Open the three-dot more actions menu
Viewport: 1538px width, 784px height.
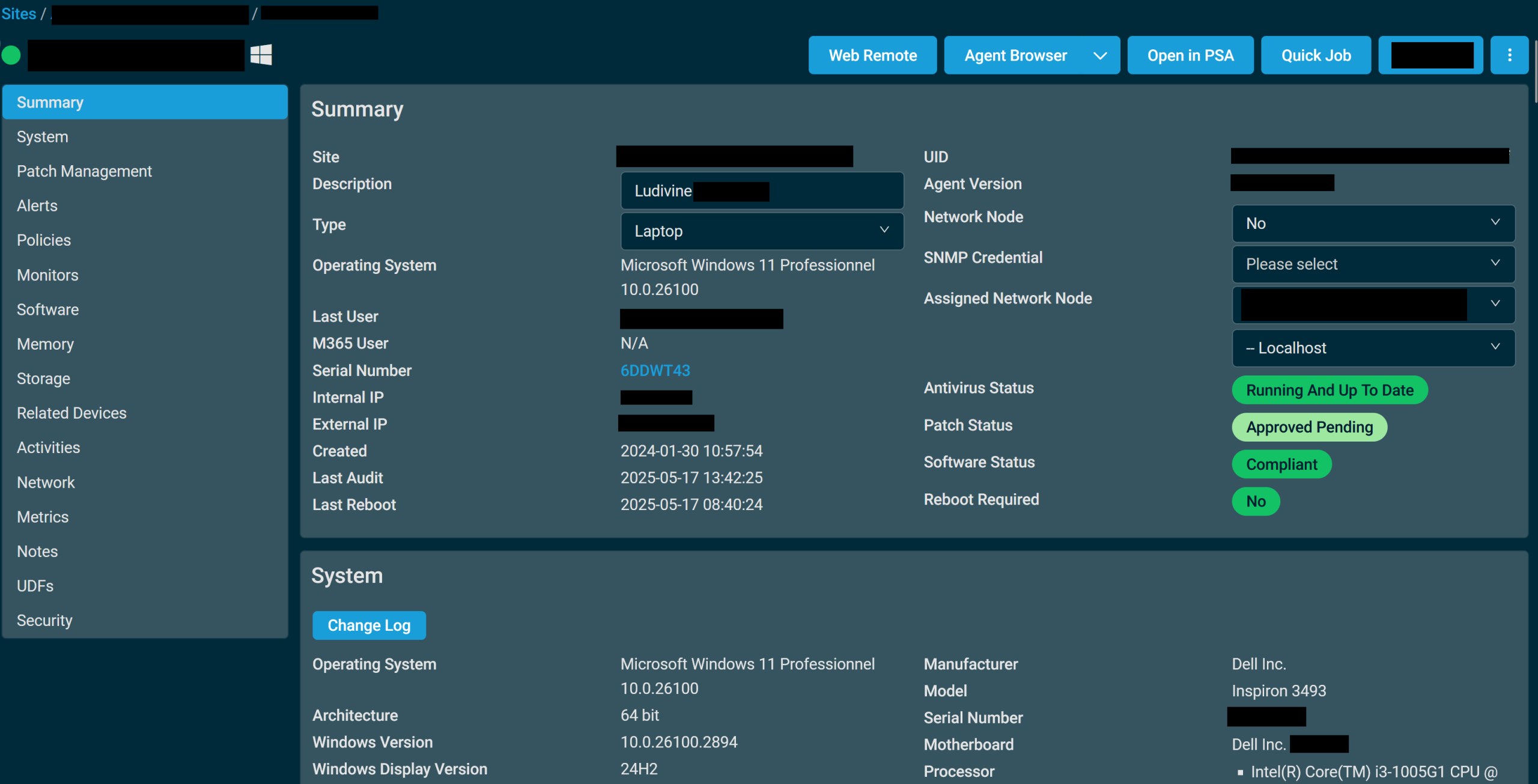coord(1509,55)
